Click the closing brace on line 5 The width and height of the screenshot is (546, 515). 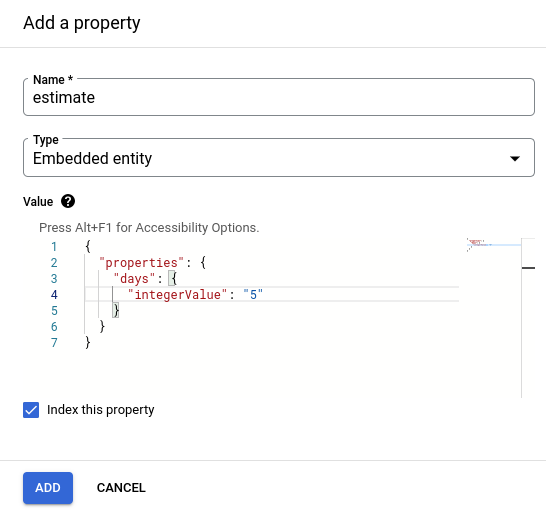click(x=116, y=310)
